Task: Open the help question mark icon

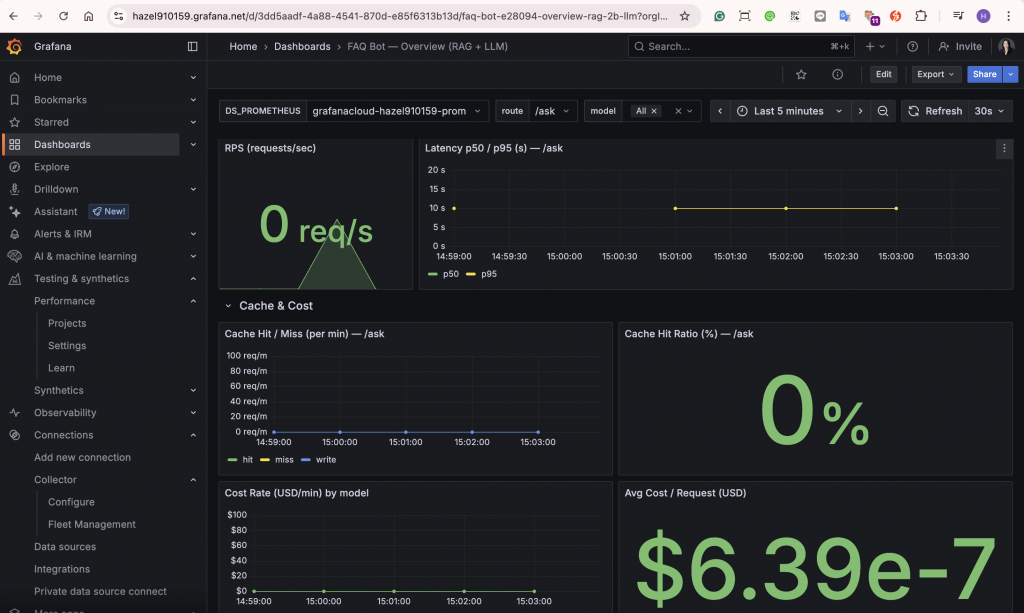Action: (912, 46)
